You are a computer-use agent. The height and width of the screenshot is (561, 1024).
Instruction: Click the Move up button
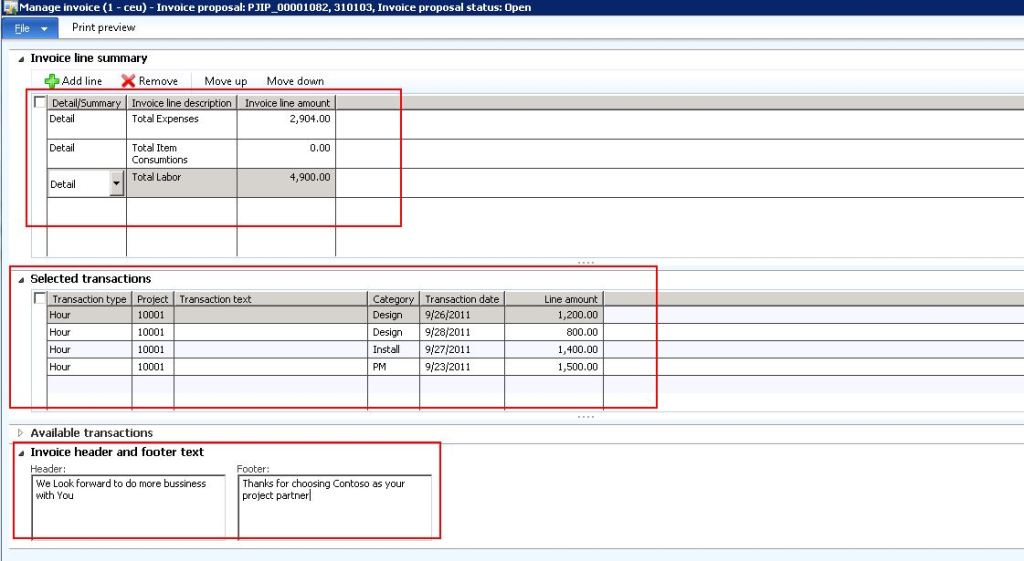coord(225,81)
